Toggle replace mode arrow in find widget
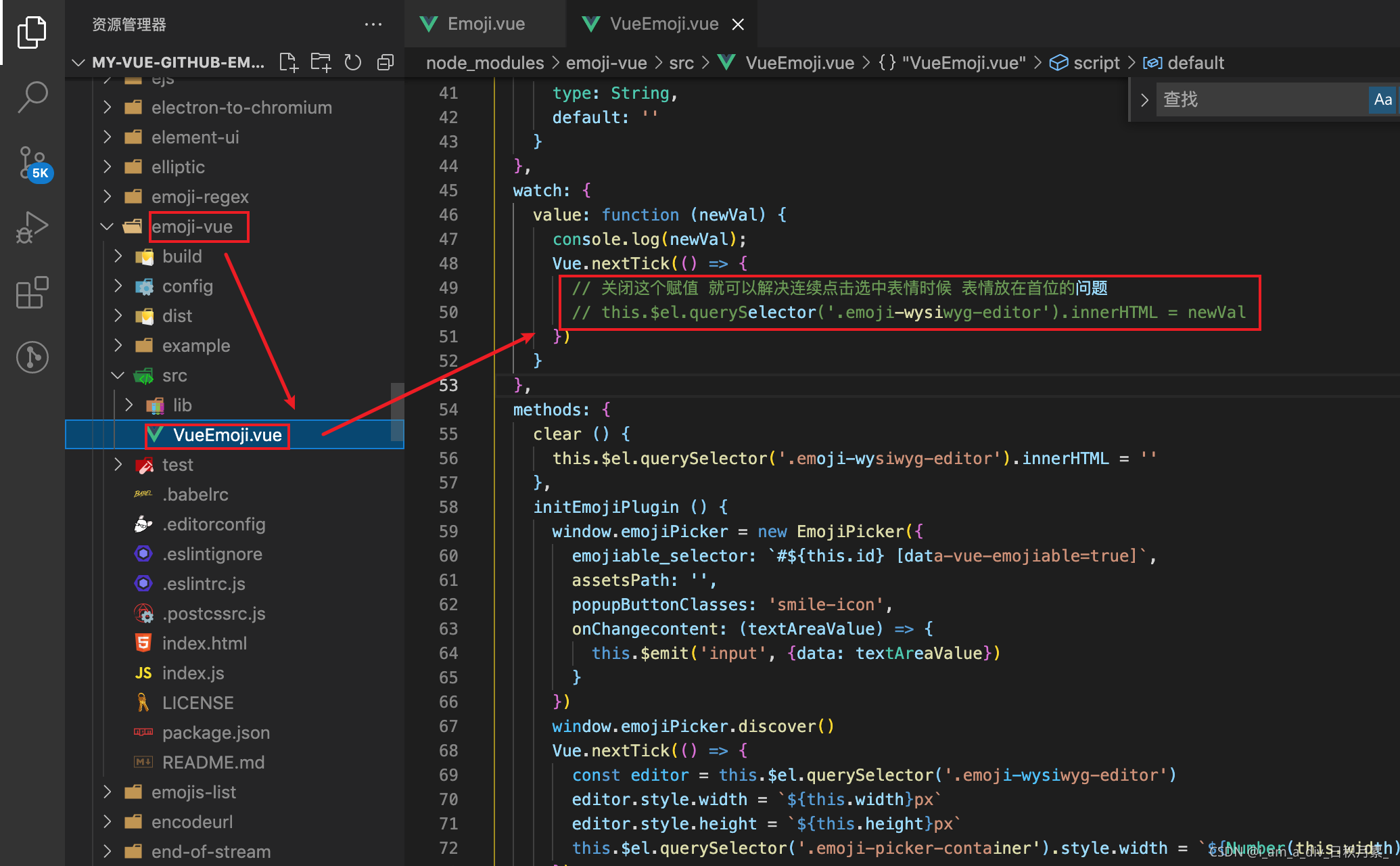1400x866 pixels. click(1144, 100)
